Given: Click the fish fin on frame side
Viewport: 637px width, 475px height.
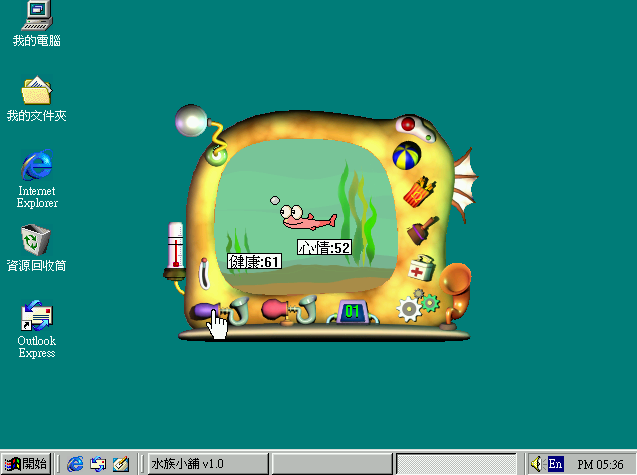Looking at the screenshot, I should (465, 185).
